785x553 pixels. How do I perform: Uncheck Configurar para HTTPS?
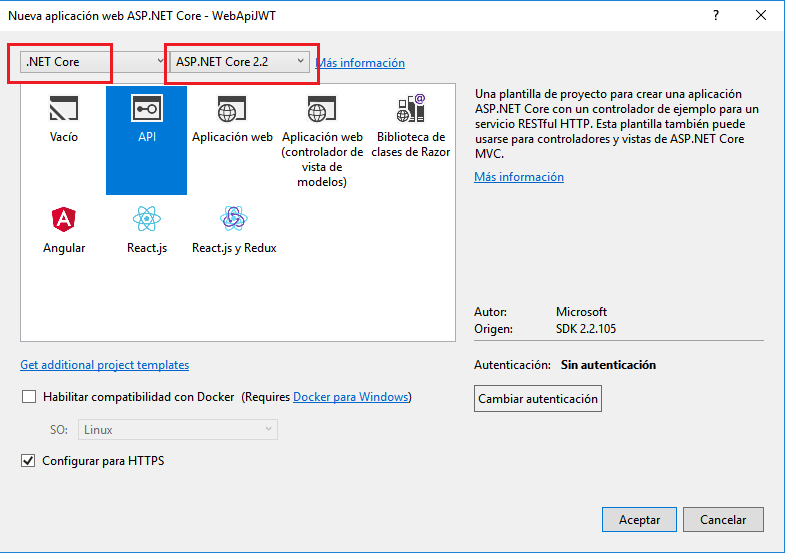tap(28, 461)
